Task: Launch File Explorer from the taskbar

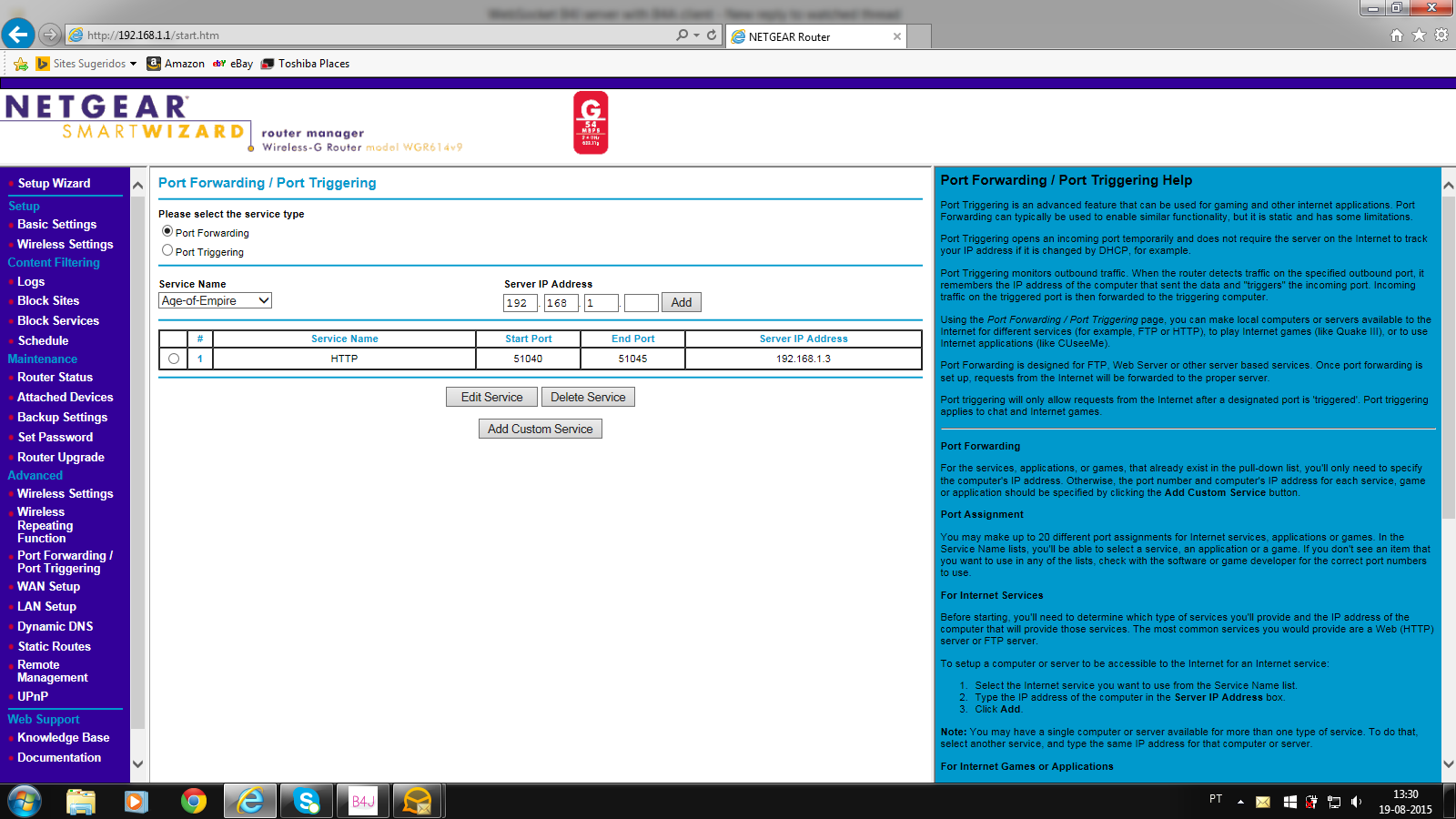Action: (x=81, y=801)
